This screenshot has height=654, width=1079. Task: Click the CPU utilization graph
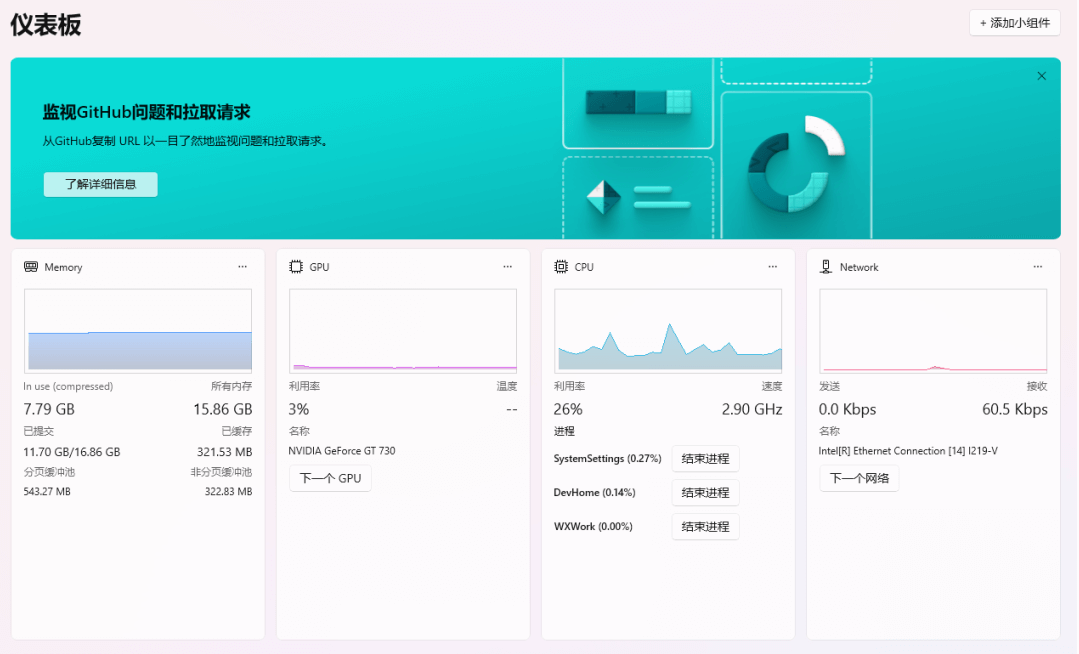coord(668,331)
